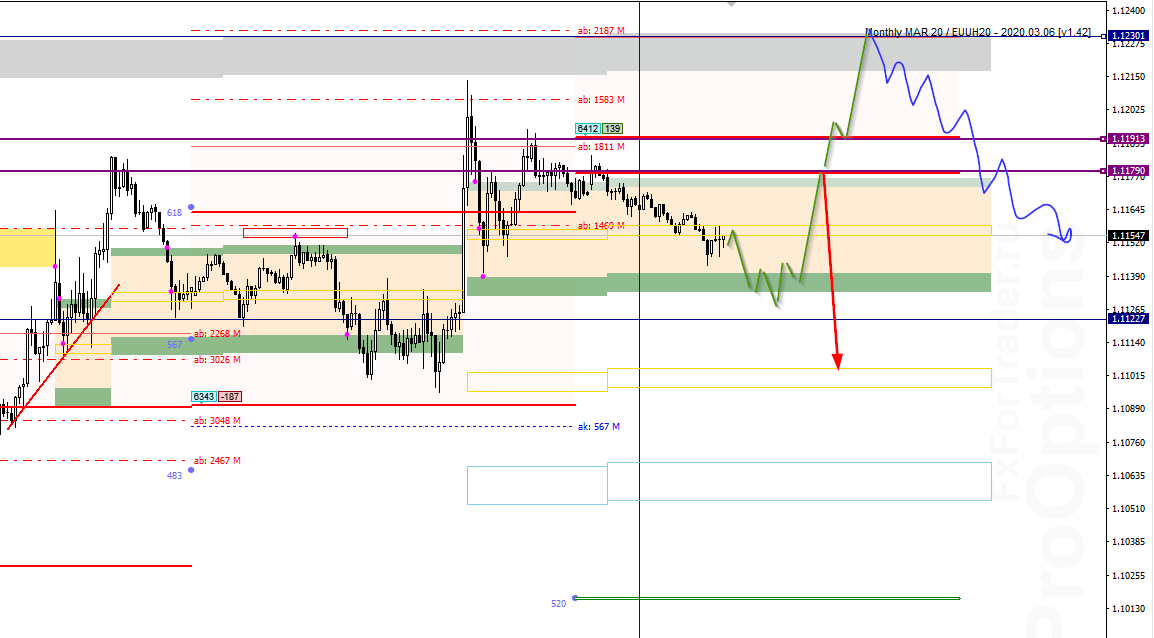This screenshot has height=638, width=1154.
Task: Click the 618 level number
Action: [174, 213]
